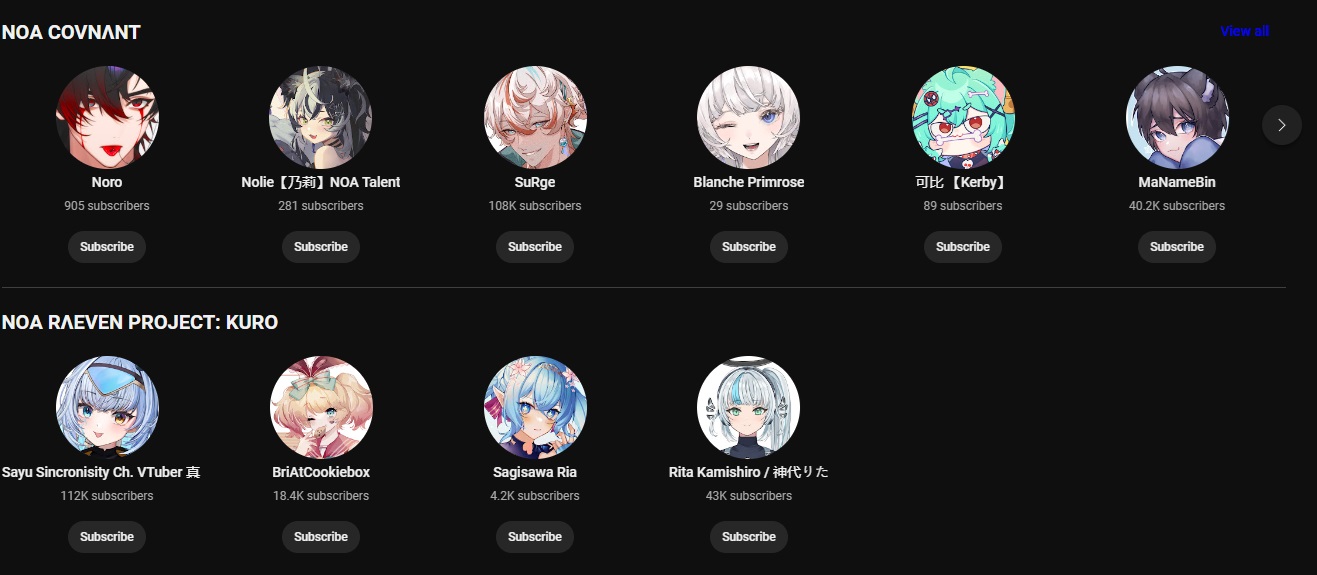This screenshot has height=575, width=1317.
Task: Click Blanche Primrose's avatar image
Action: (x=749, y=117)
